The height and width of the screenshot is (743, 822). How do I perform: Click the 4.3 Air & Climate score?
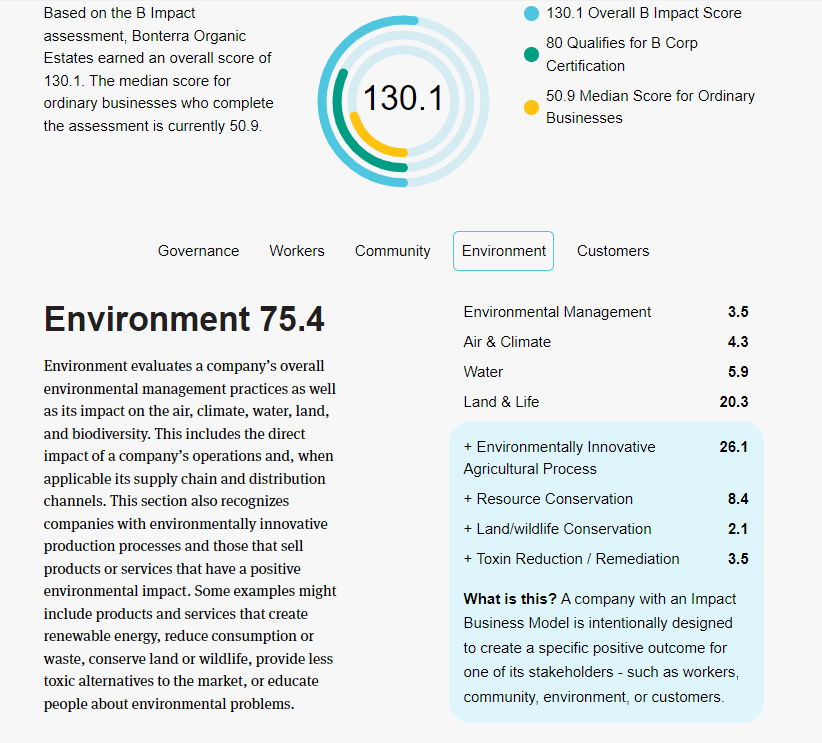(738, 342)
